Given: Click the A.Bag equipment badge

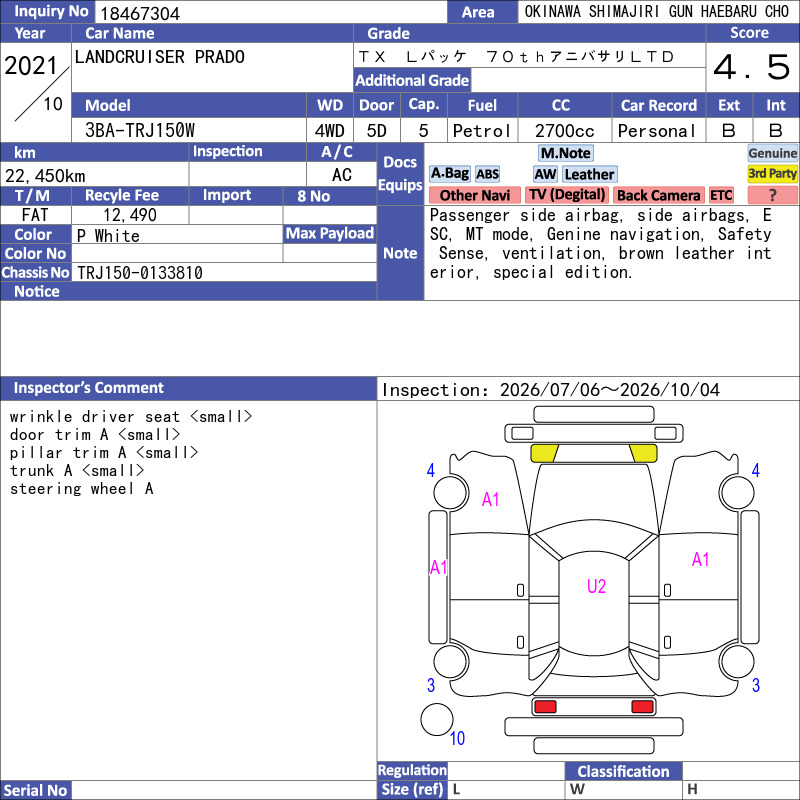Looking at the screenshot, I should pyautogui.click(x=449, y=174).
